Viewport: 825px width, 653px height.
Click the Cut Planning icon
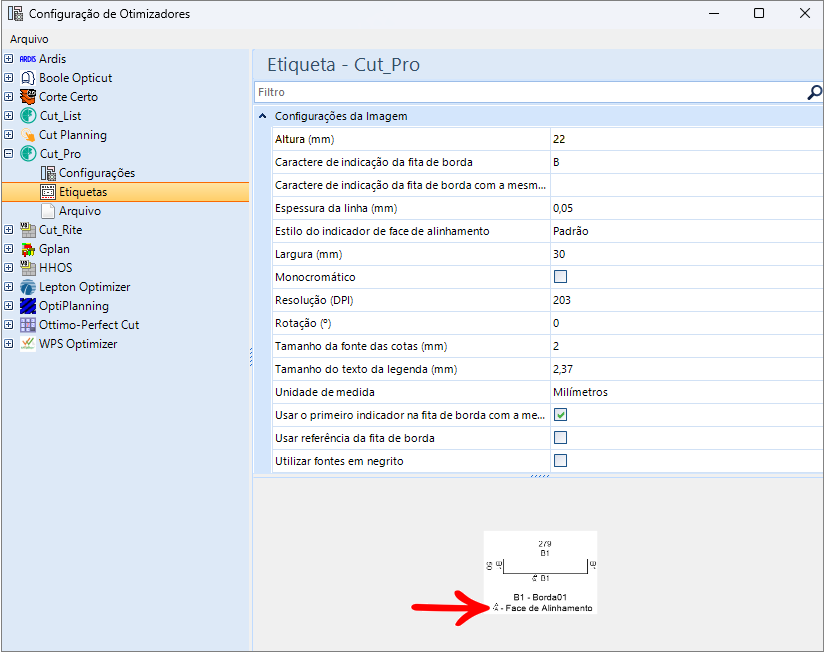[28, 135]
